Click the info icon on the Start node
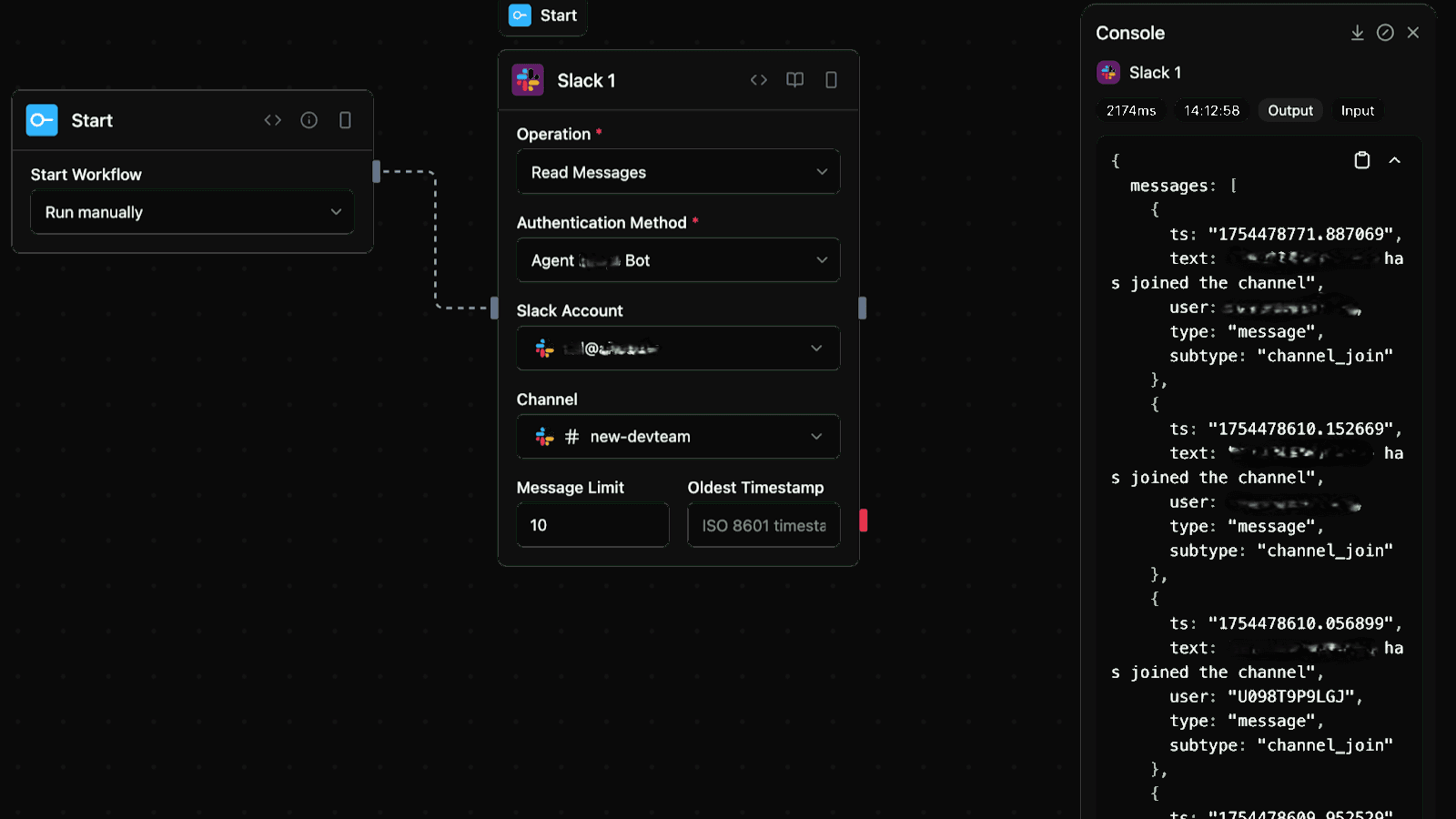Image resolution: width=1456 pixels, height=819 pixels. (308, 120)
